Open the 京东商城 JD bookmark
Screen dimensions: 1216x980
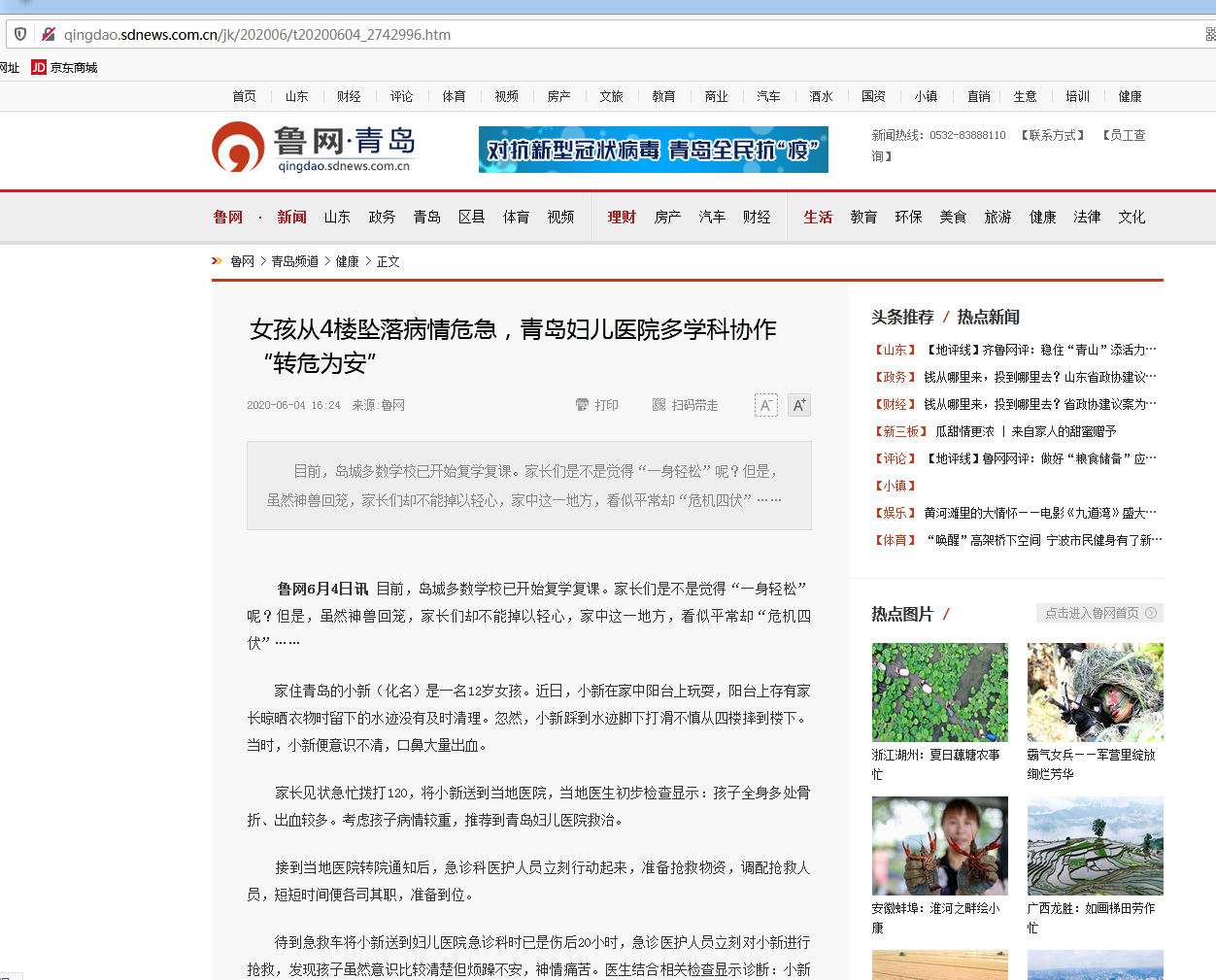[64, 67]
